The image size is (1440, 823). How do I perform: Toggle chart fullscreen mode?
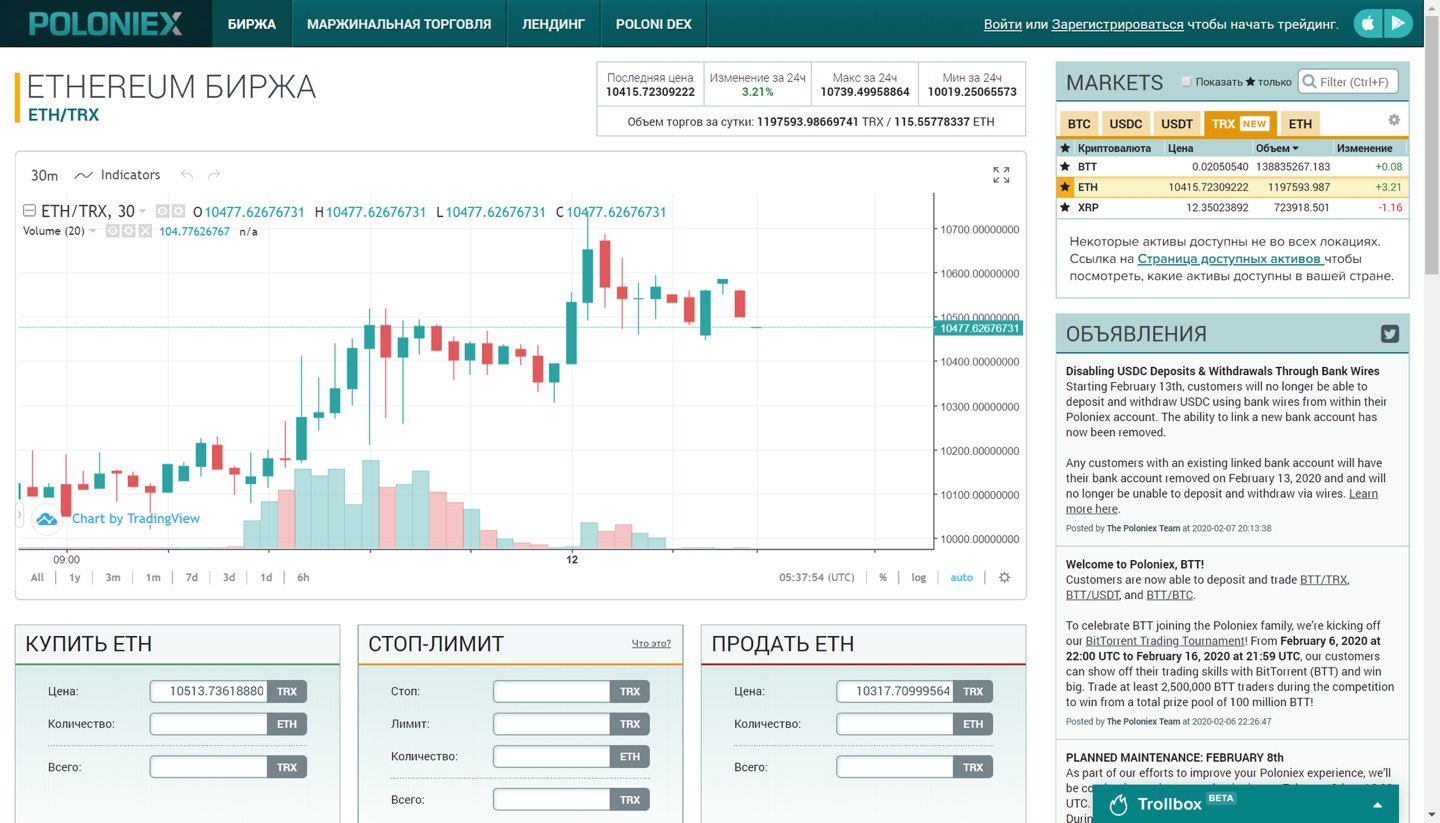coord(1001,175)
